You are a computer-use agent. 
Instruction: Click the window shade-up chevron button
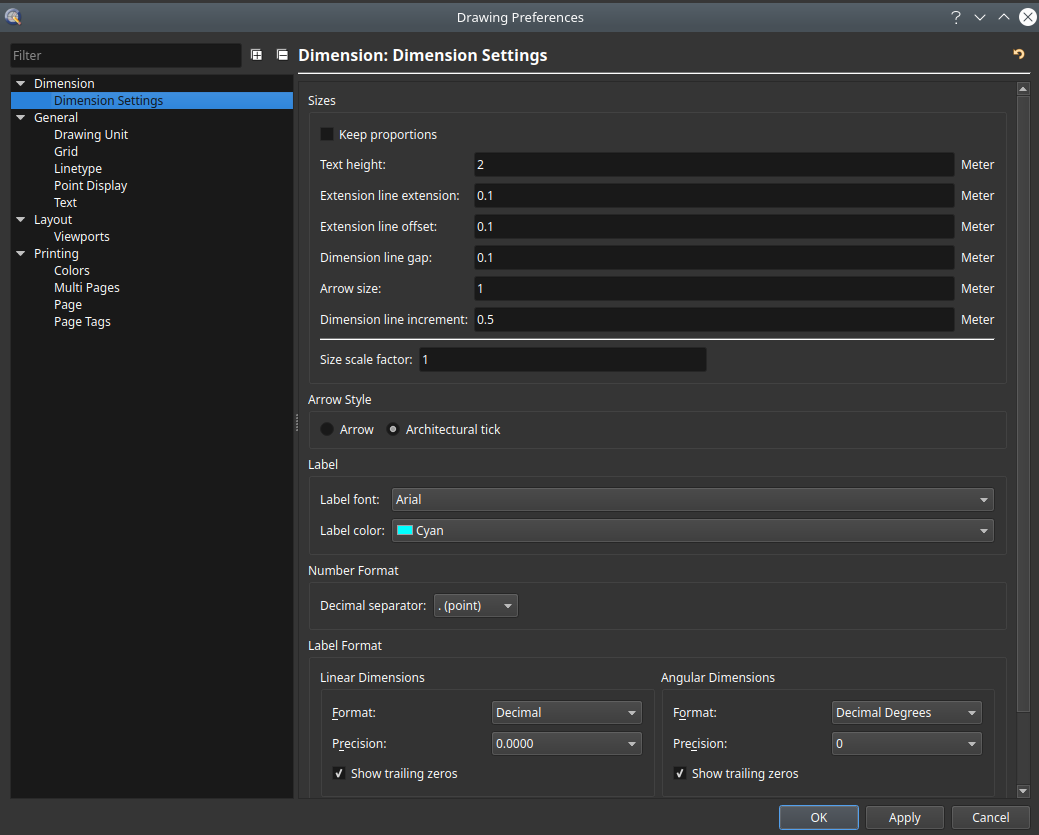(1004, 17)
